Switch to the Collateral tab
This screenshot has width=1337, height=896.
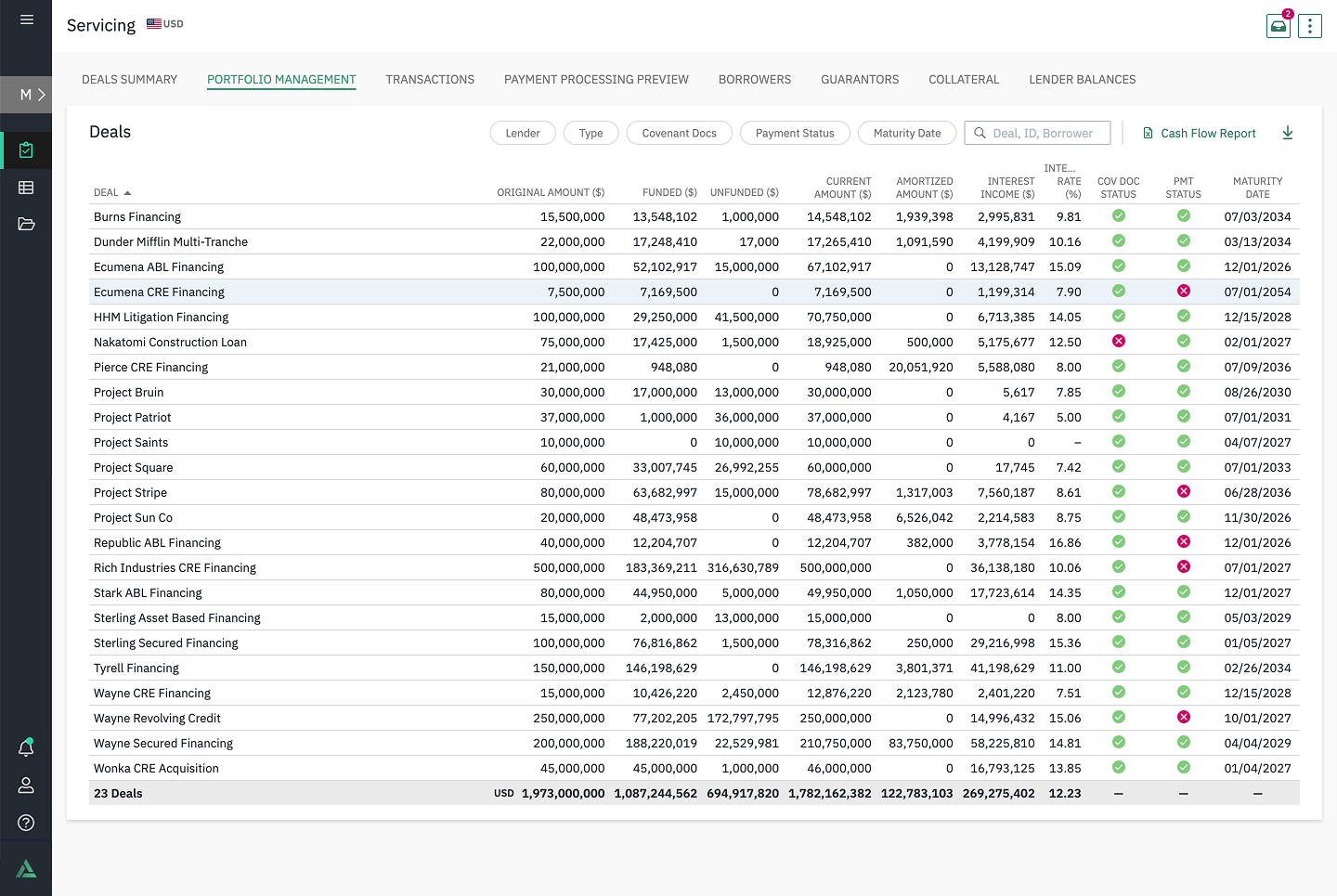tap(964, 80)
